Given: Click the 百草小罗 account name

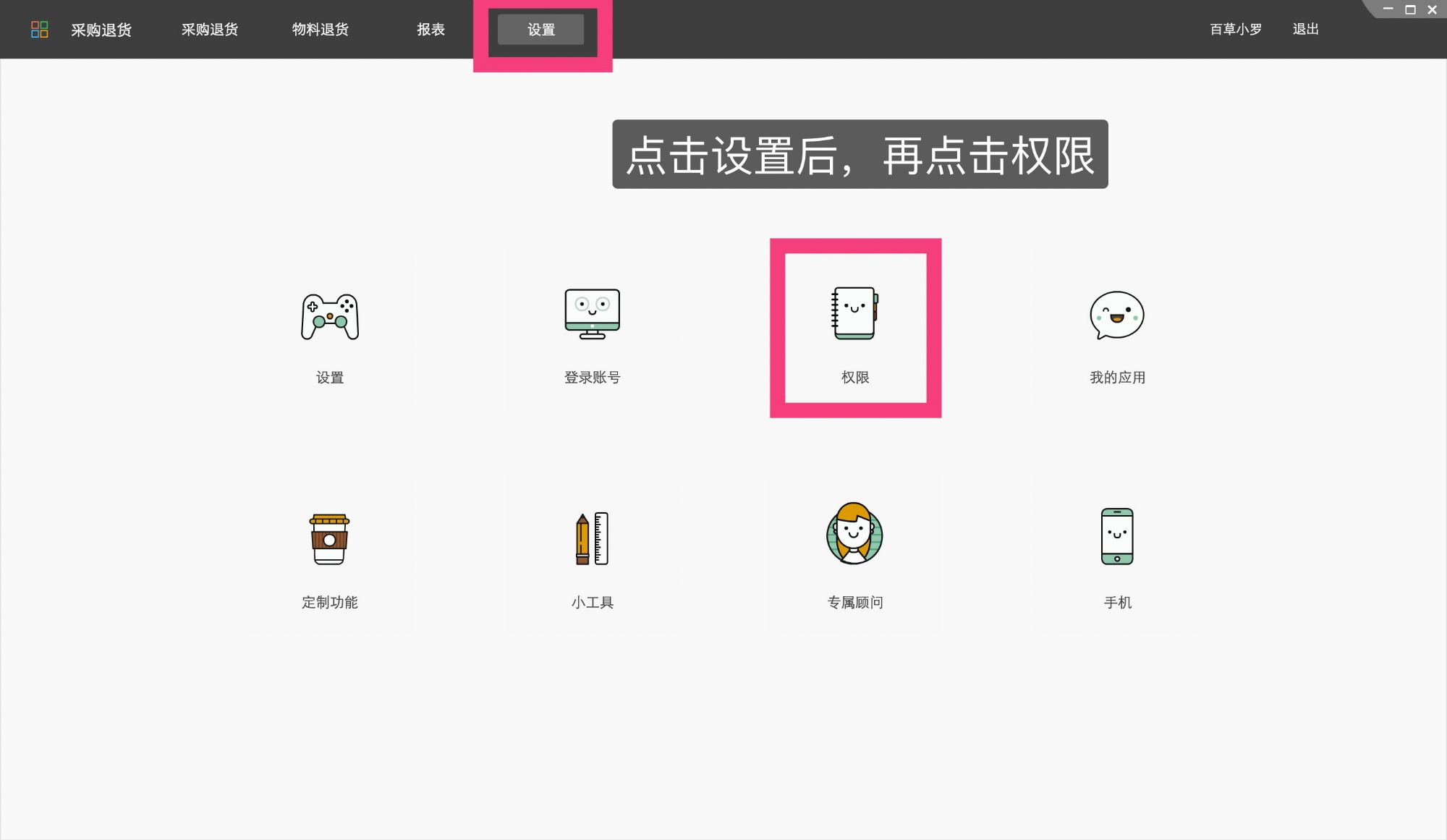Looking at the screenshot, I should point(1234,30).
